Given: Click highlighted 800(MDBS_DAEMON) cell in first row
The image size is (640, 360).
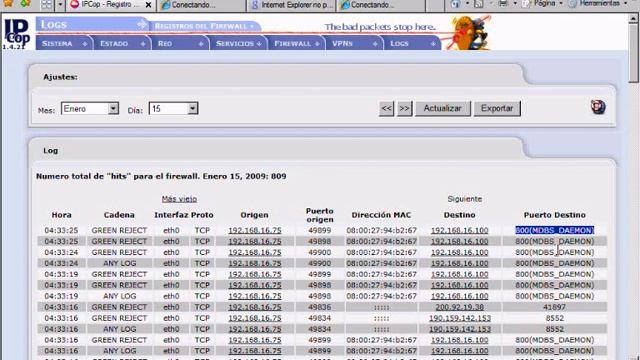Looking at the screenshot, I should [x=554, y=230].
